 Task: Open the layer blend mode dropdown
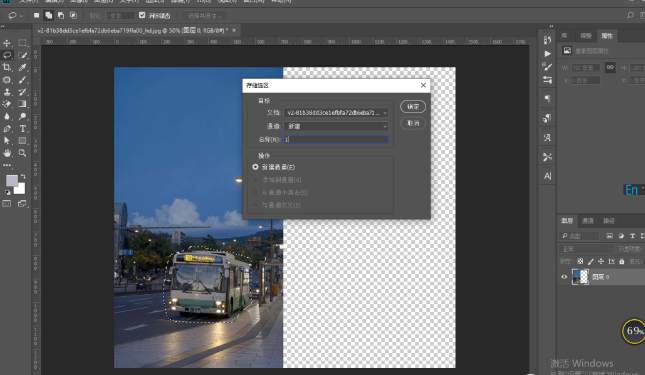tap(586, 249)
